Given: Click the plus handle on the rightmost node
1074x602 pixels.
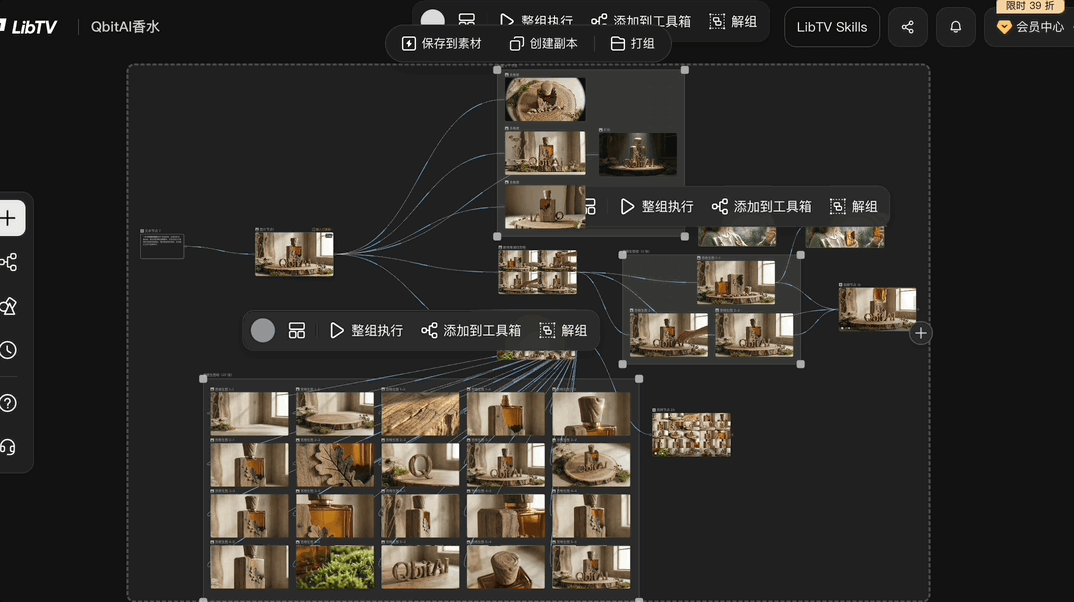Looking at the screenshot, I should coord(921,334).
